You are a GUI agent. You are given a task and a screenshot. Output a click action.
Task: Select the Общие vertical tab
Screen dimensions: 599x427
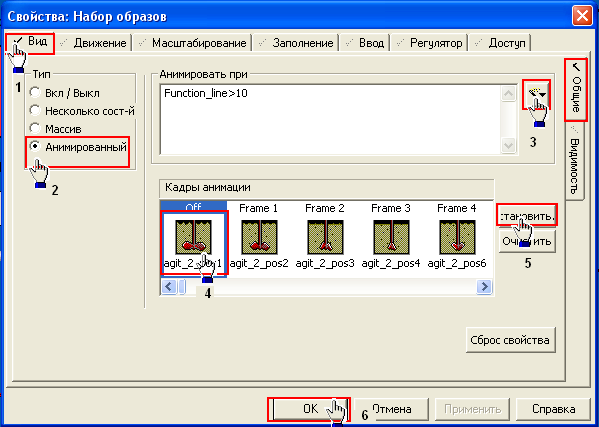click(576, 89)
